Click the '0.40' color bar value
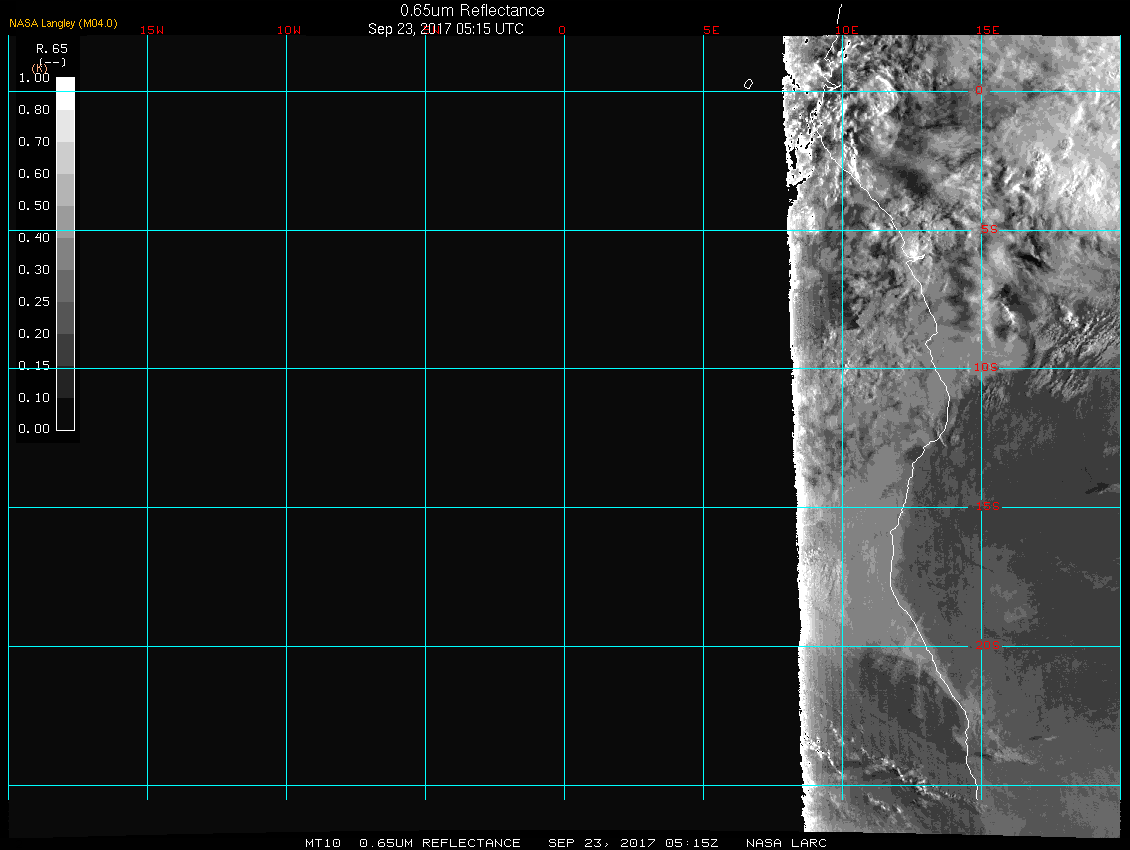The width and height of the screenshot is (1130, 850). (34, 238)
